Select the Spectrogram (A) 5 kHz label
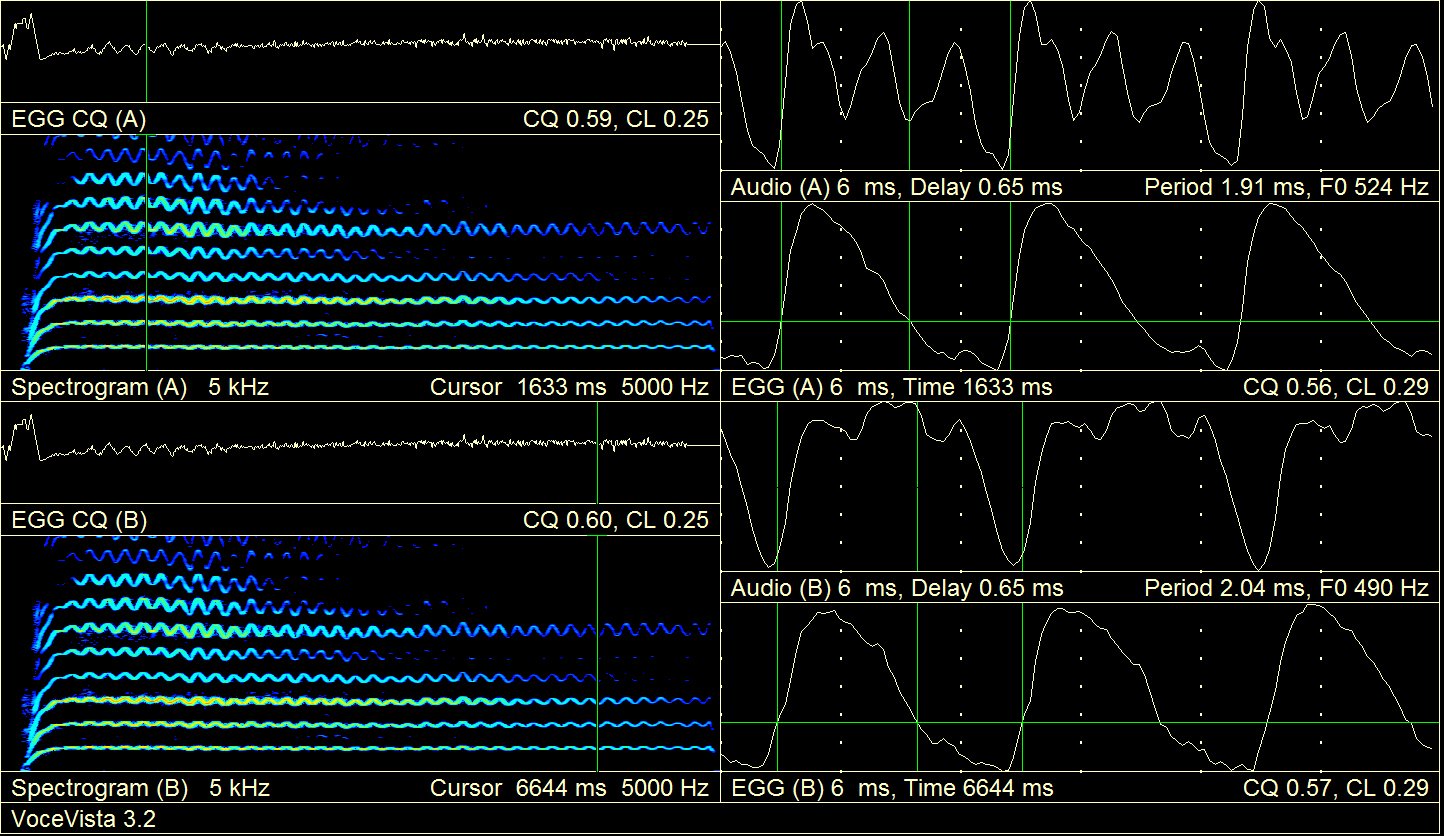 point(140,387)
